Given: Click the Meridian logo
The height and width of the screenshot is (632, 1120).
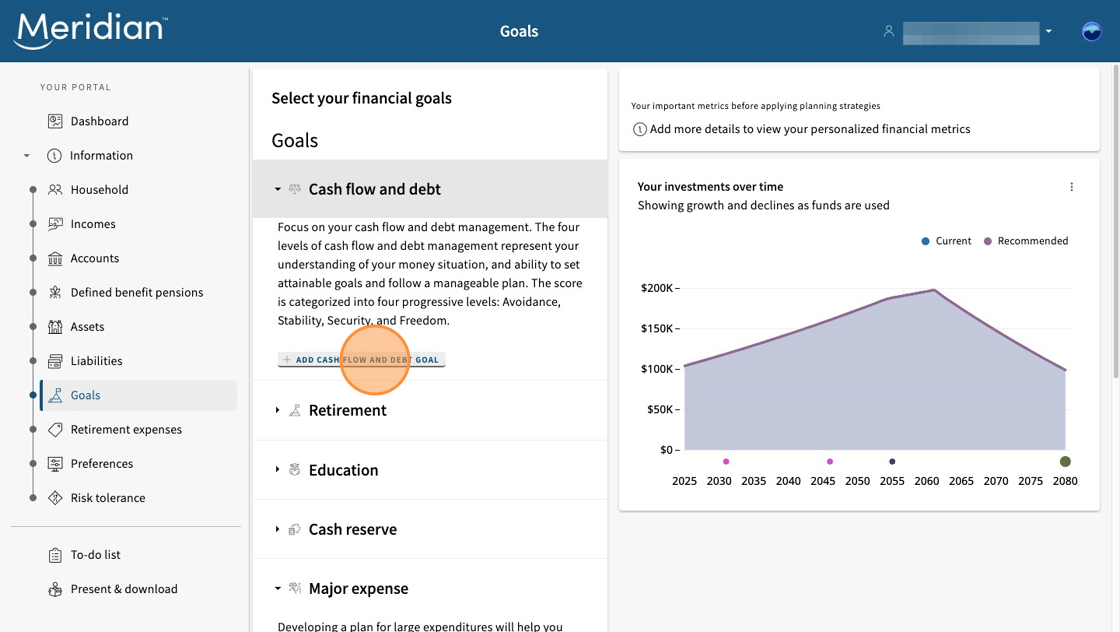Looking at the screenshot, I should 91,31.
